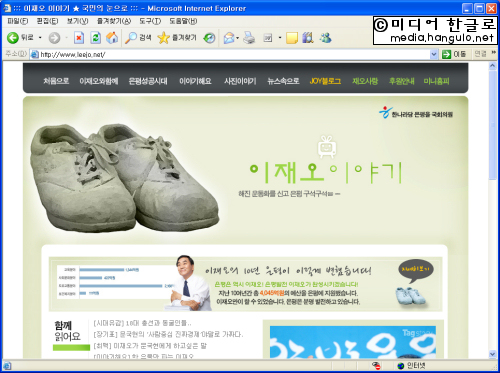The height and width of the screenshot is (373, 500).
Task: Click the 연결 links toolbar label
Action: (x=480, y=54)
